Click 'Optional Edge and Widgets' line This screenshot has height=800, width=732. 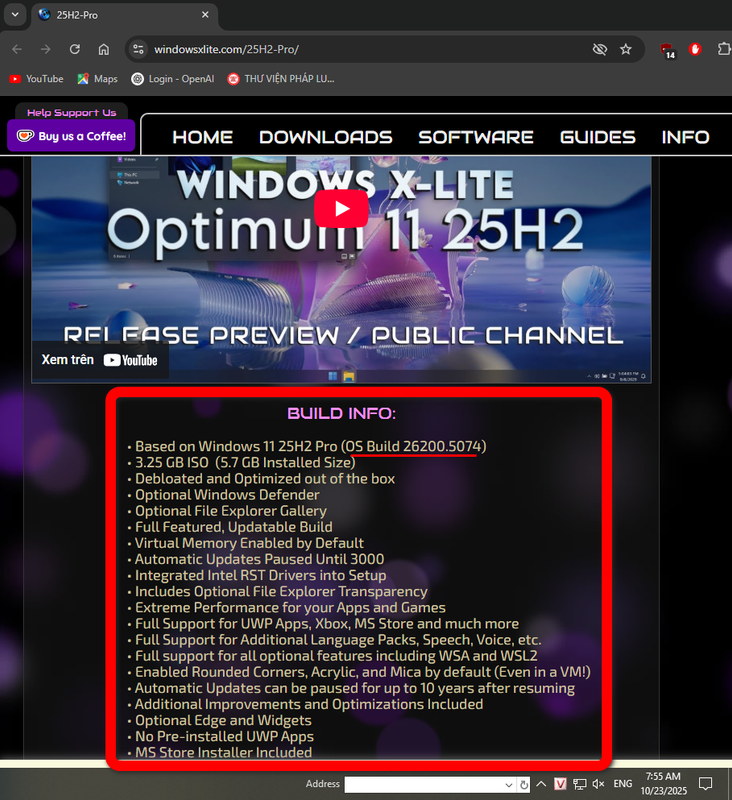click(x=223, y=720)
